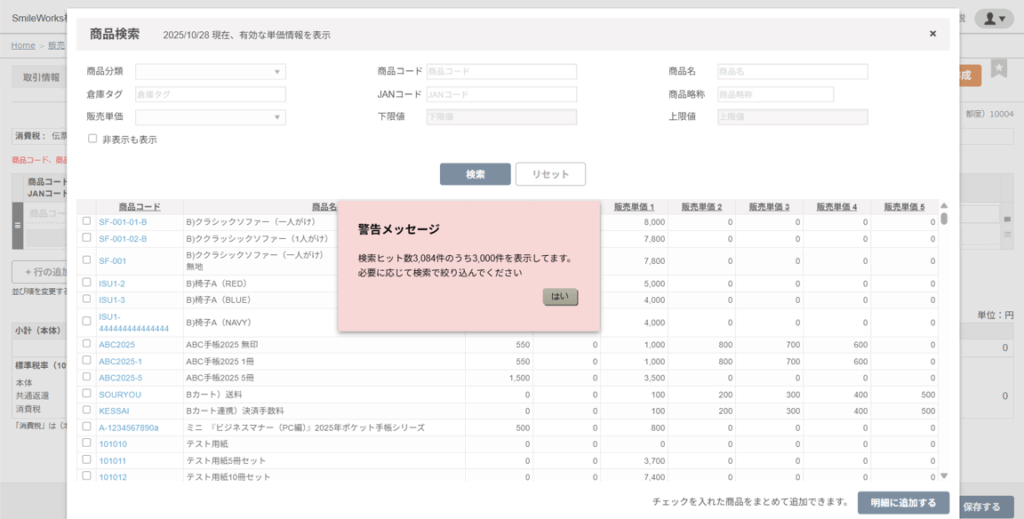This screenshot has height=519, width=1024.
Task: Click the リセット button
Action: click(550, 174)
